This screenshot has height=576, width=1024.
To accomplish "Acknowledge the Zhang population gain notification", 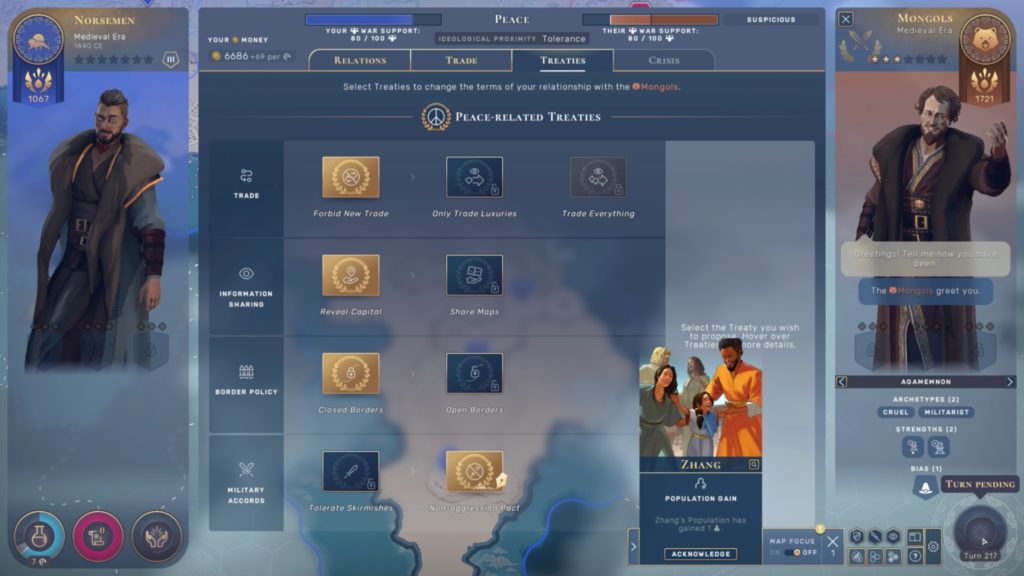I will pyautogui.click(x=701, y=554).
